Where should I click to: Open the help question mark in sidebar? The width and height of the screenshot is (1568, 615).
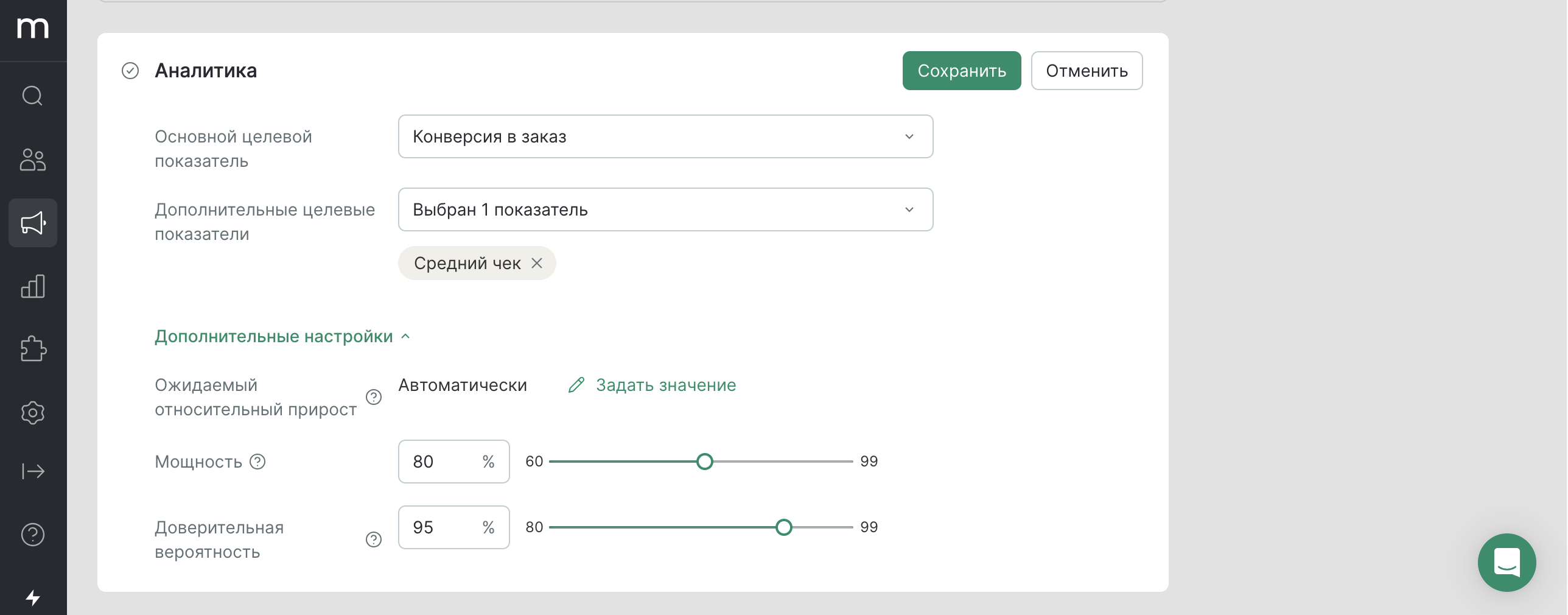pyautogui.click(x=33, y=535)
